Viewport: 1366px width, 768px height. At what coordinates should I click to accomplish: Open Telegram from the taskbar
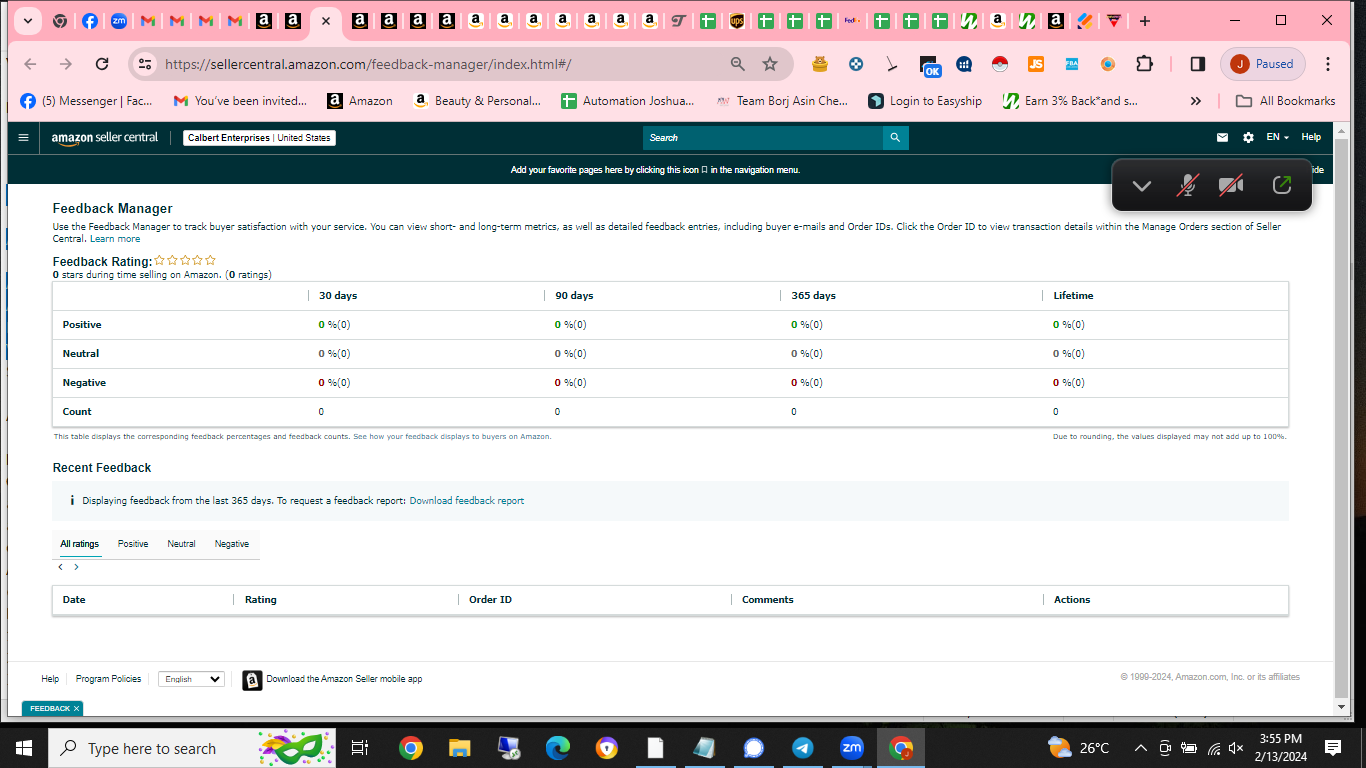803,748
